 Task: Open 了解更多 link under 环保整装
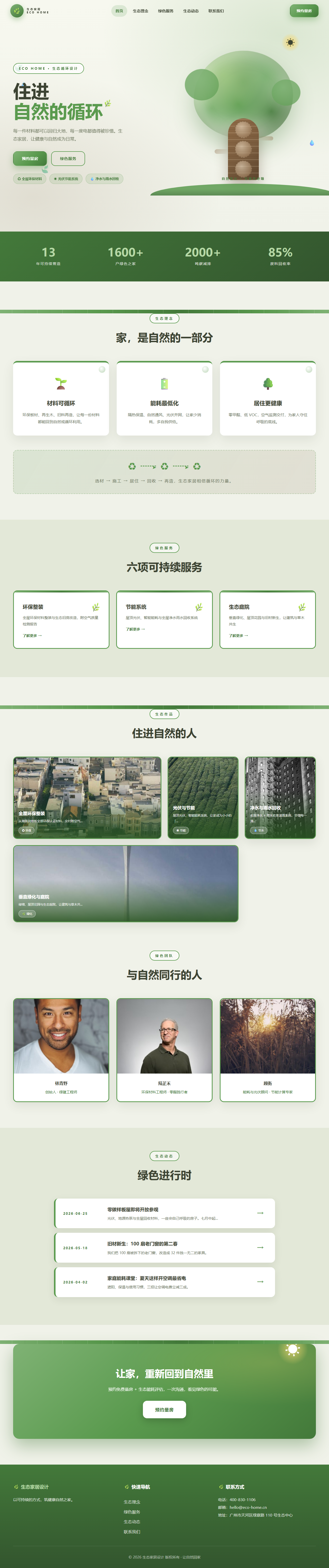click(x=32, y=635)
